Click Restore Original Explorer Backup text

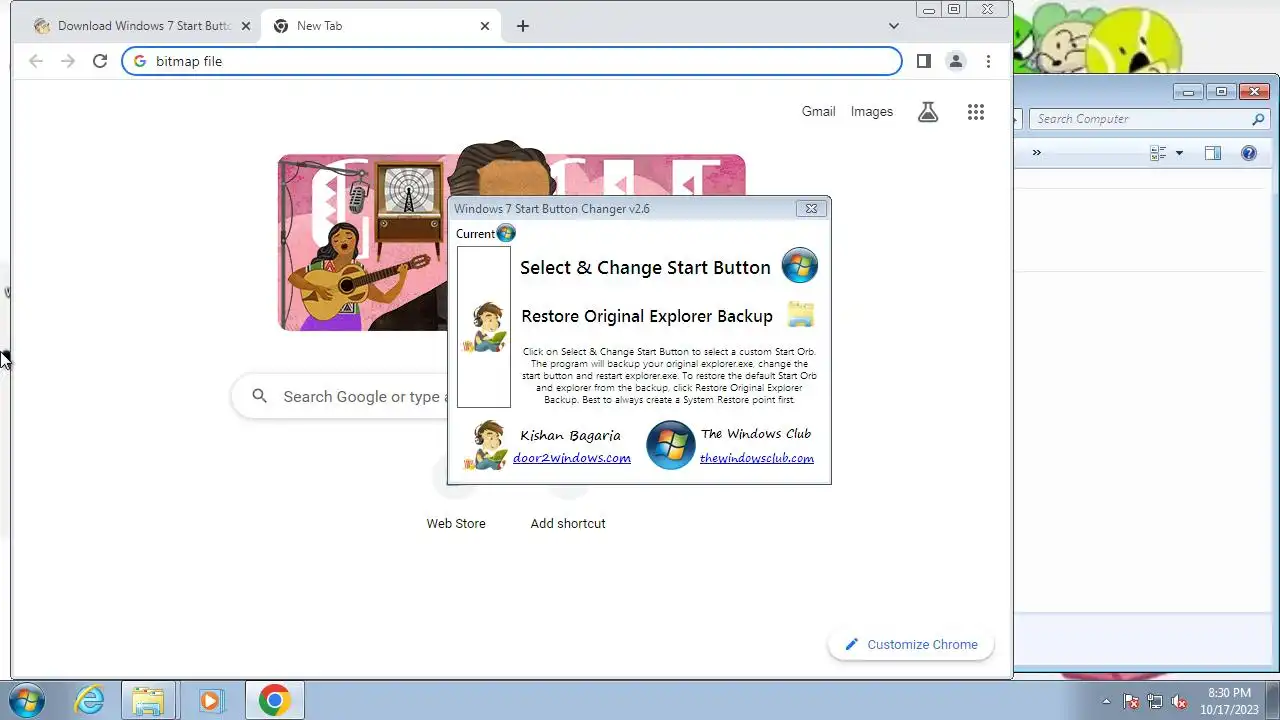coord(647,316)
